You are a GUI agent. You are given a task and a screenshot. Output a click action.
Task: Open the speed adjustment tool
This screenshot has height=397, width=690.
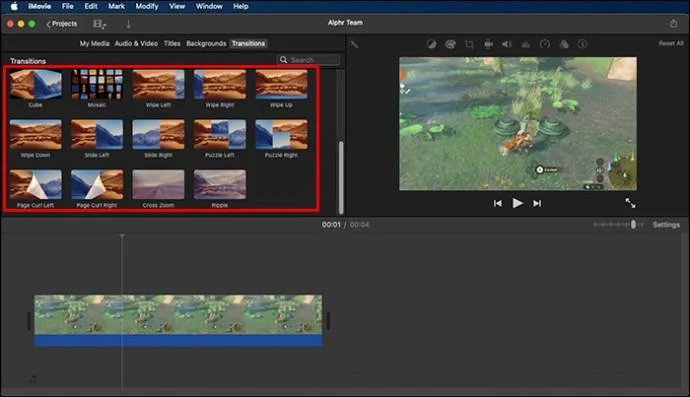pyautogui.click(x=545, y=44)
